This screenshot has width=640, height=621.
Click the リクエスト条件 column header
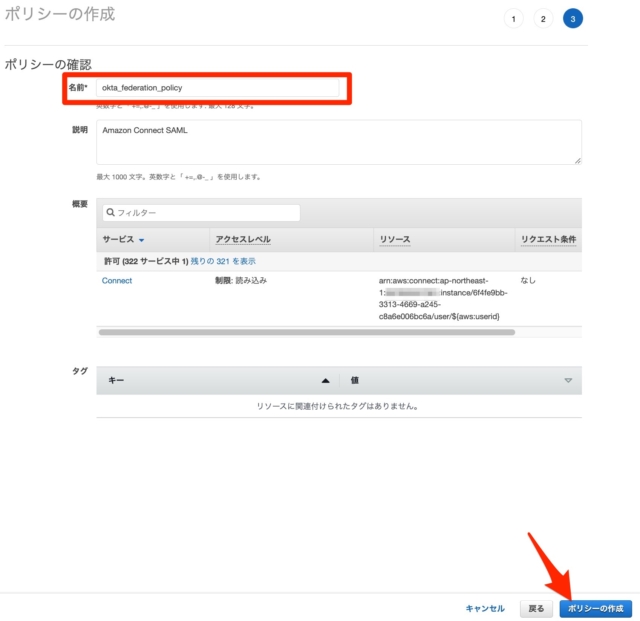(548, 240)
